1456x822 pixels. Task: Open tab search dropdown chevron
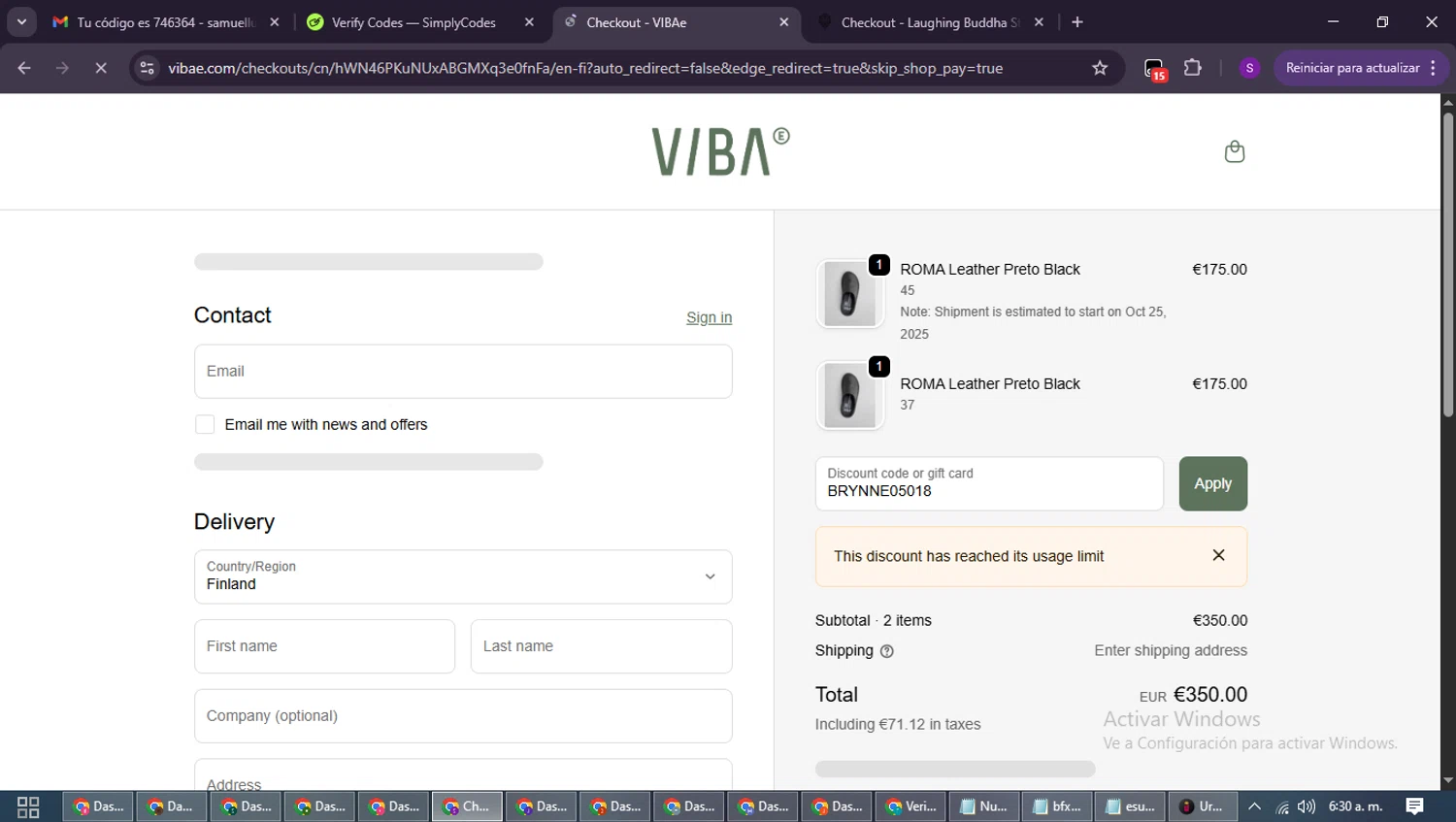[x=21, y=22]
